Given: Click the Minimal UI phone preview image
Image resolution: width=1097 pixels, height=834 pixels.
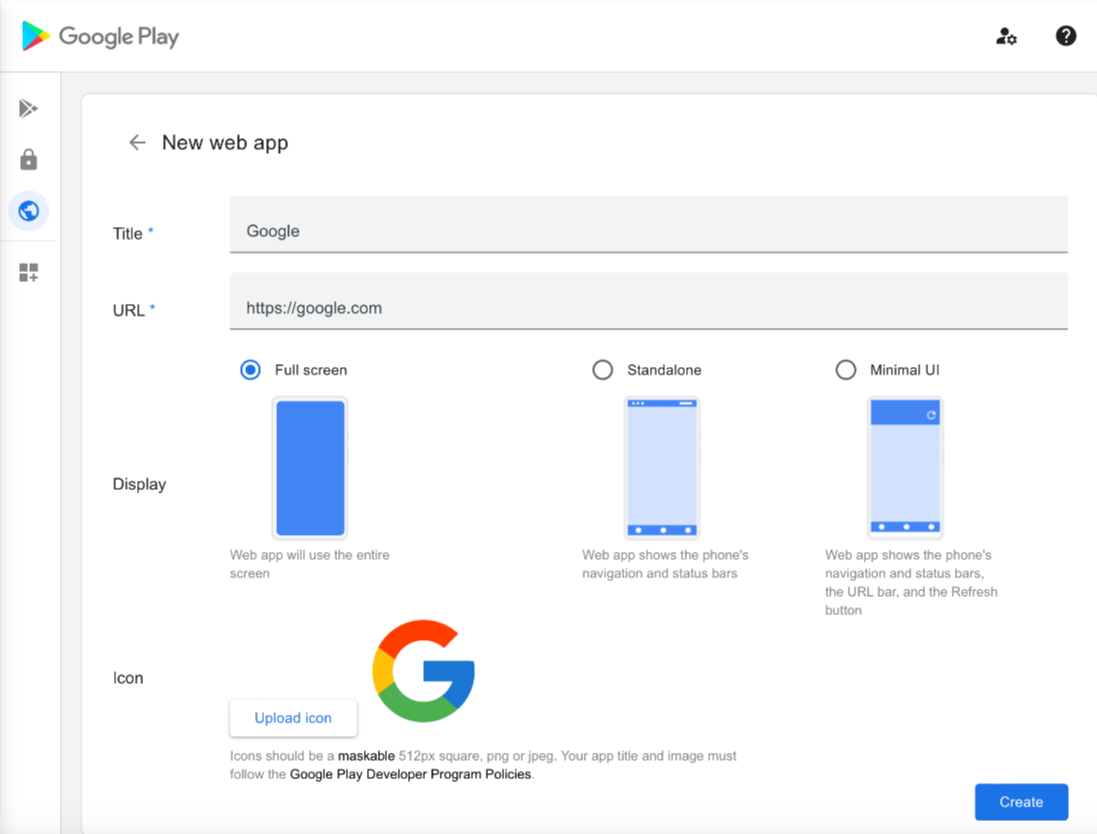Looking at the screenshot, I should click(x=905, y=467).
